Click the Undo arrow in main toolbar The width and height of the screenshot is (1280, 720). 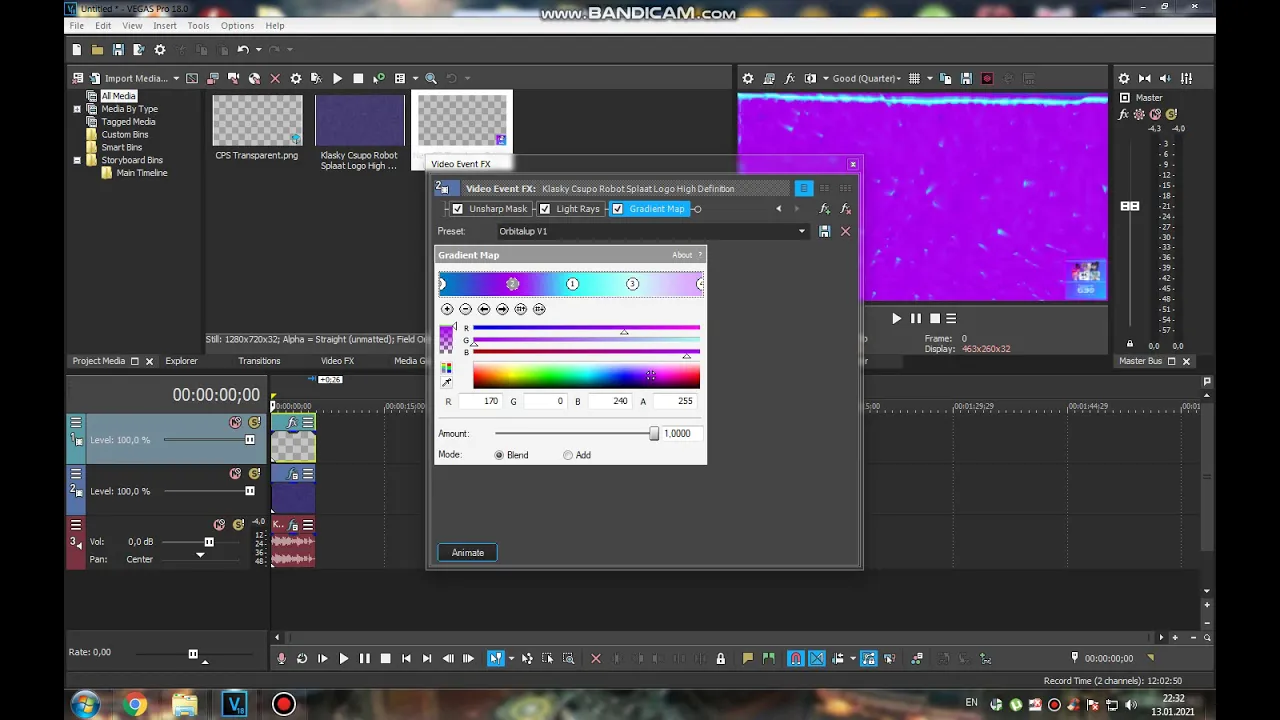pos(242,50)
